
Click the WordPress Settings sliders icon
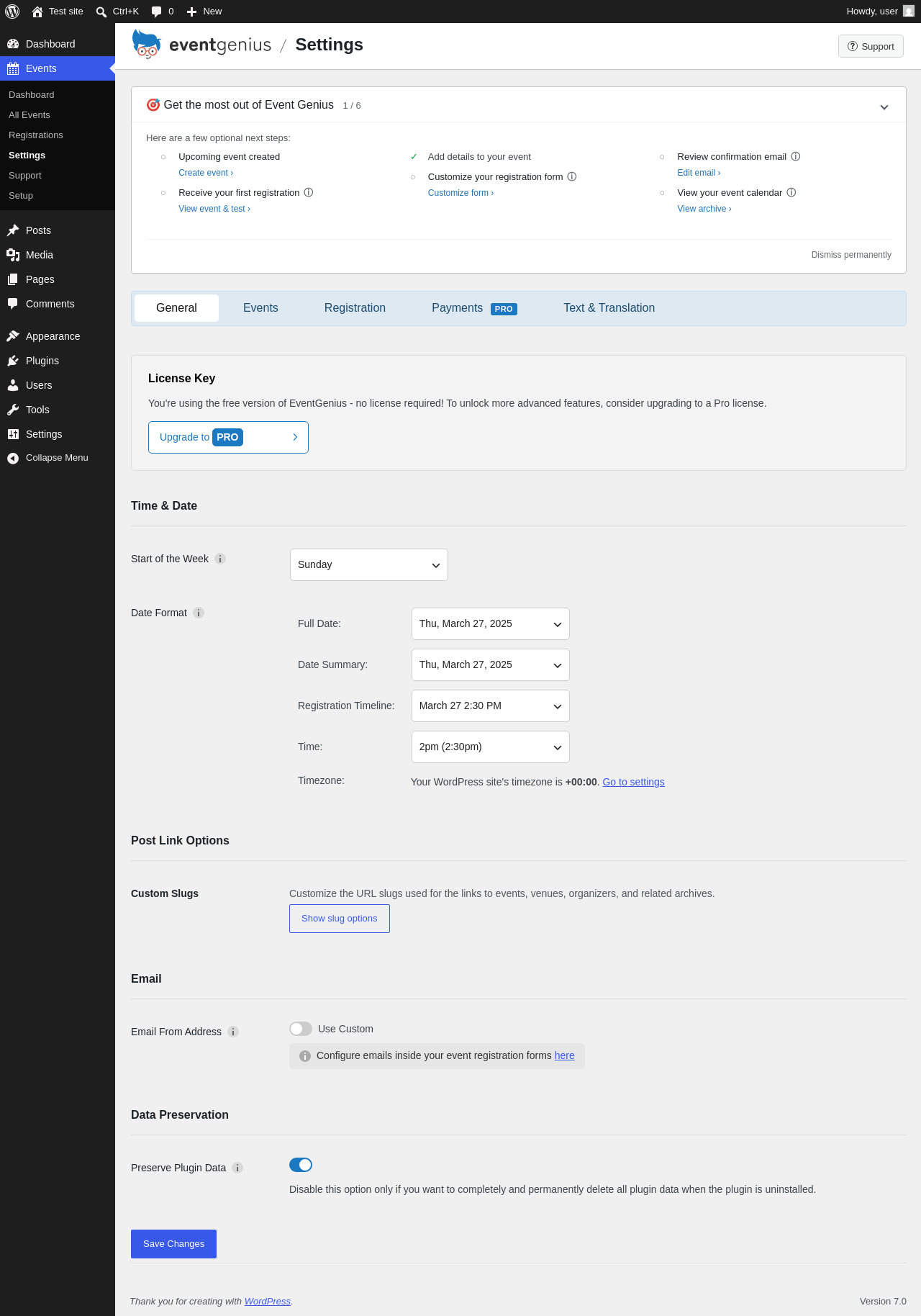pyautogui.click(x=13, y=434)
